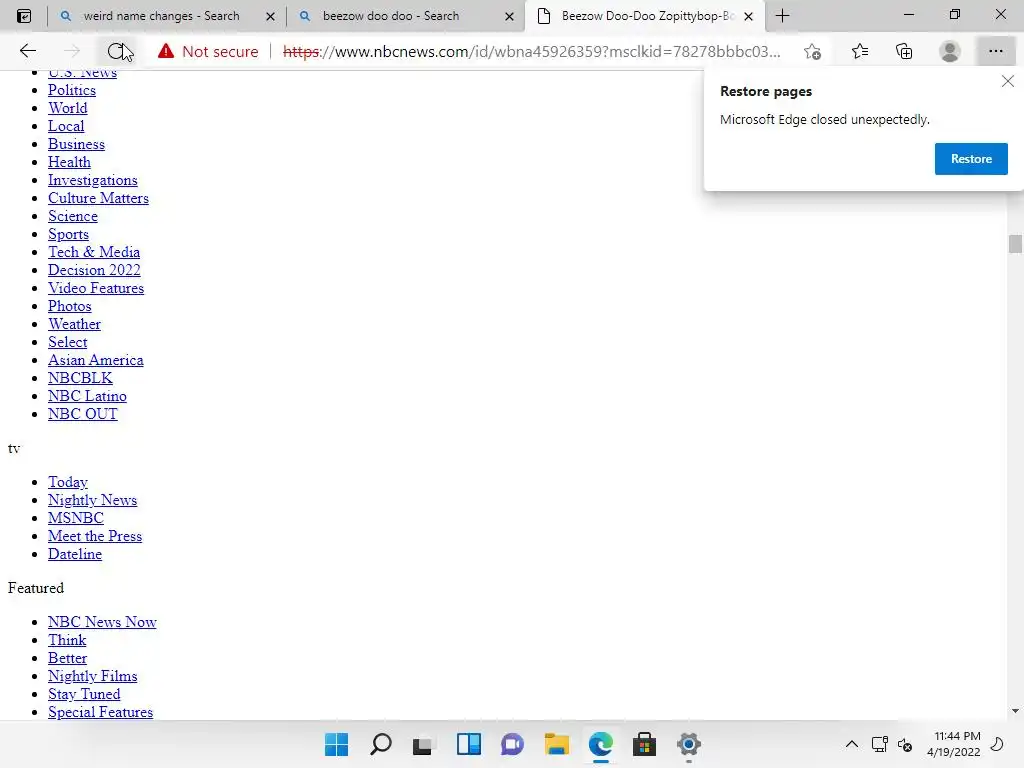Open the profile avatar icon
This screenshot has height=768, width=1024.
coord(950,51)
